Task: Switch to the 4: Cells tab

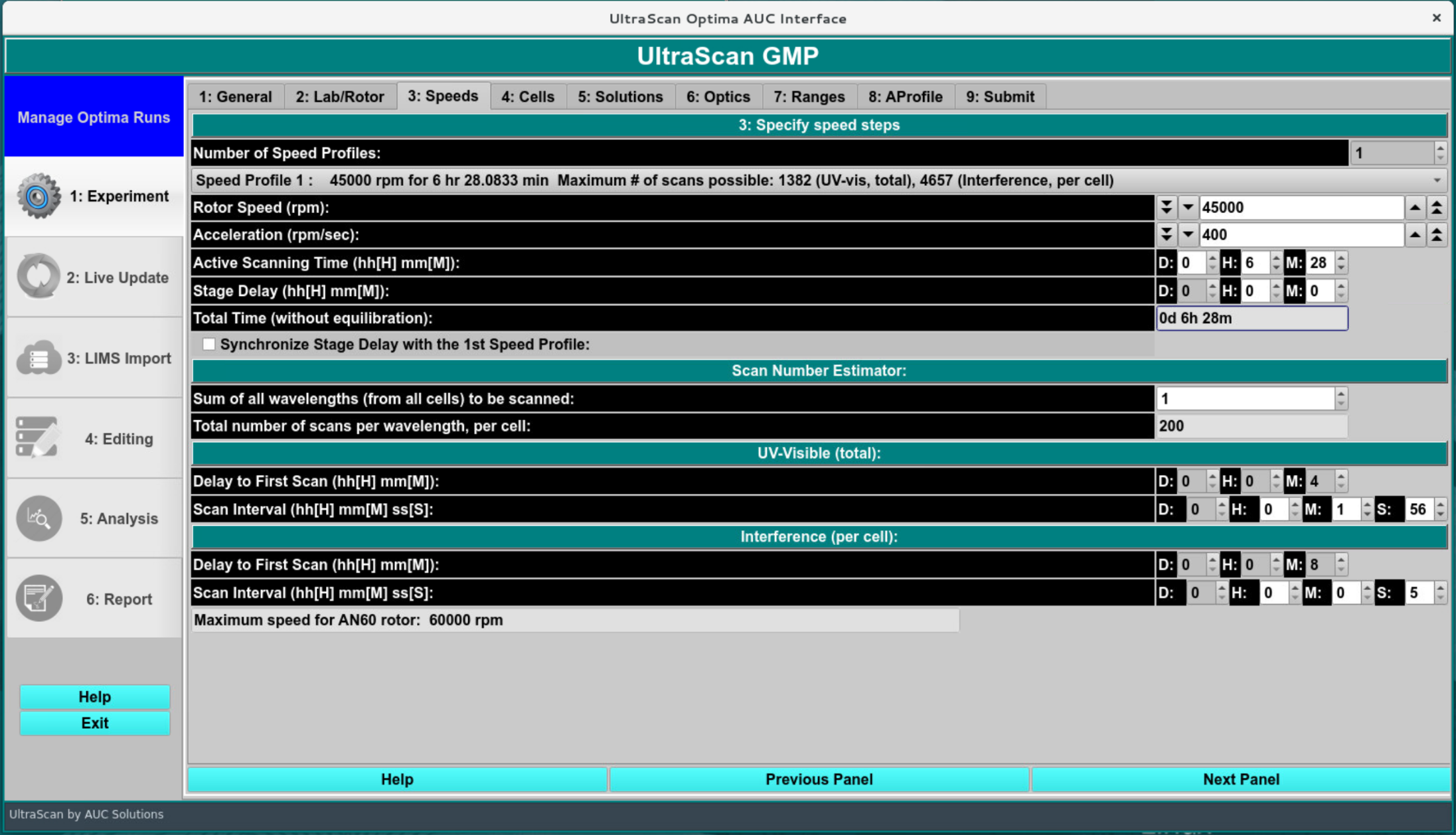Action: pos(527,97)
